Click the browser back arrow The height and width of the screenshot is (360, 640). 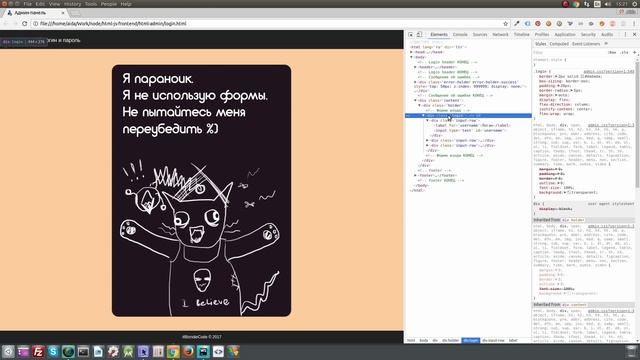pos(6,24)
